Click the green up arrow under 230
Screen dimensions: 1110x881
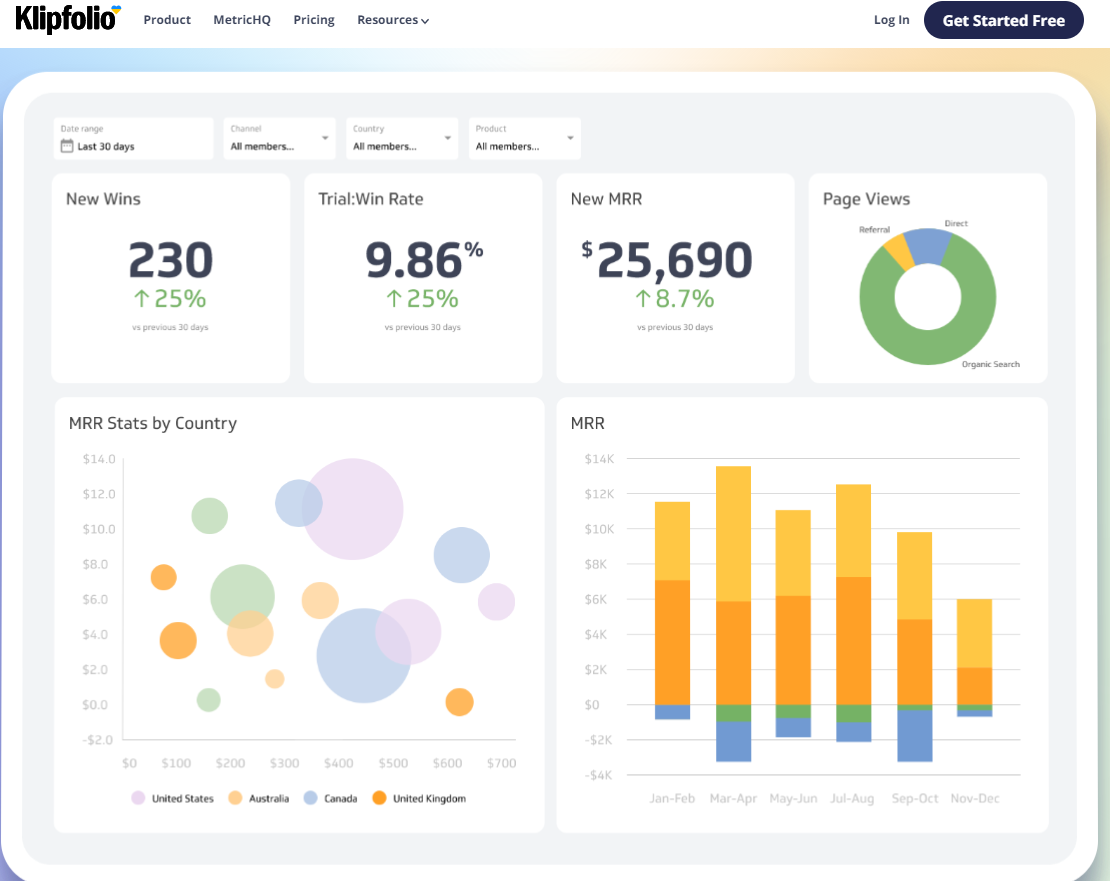[x=142, y=298]
